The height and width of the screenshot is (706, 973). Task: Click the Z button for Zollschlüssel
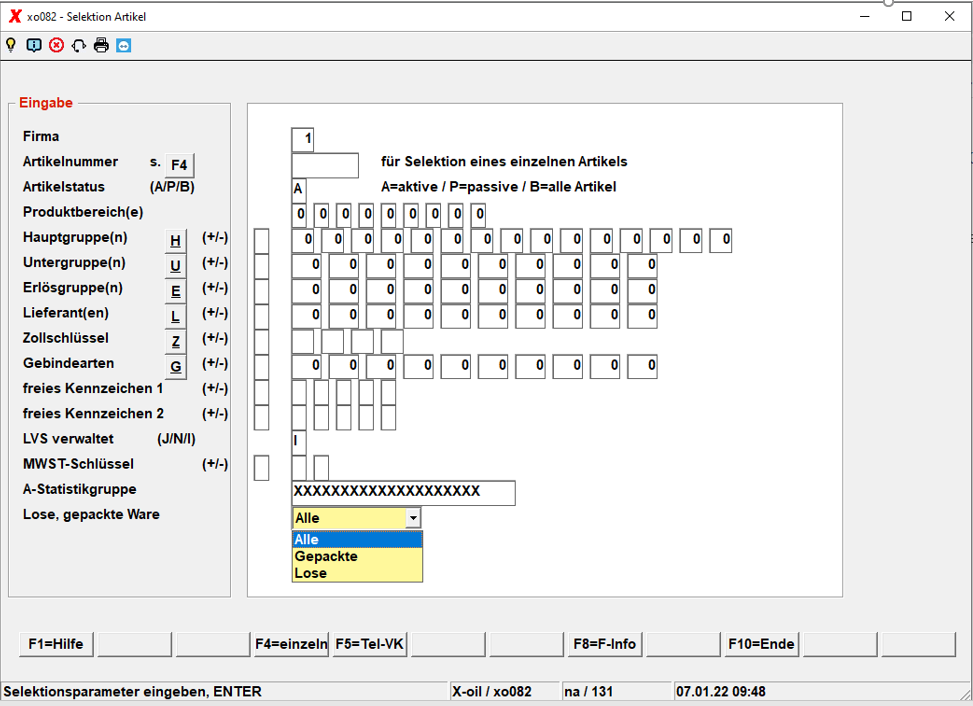[x=176, y=342]
